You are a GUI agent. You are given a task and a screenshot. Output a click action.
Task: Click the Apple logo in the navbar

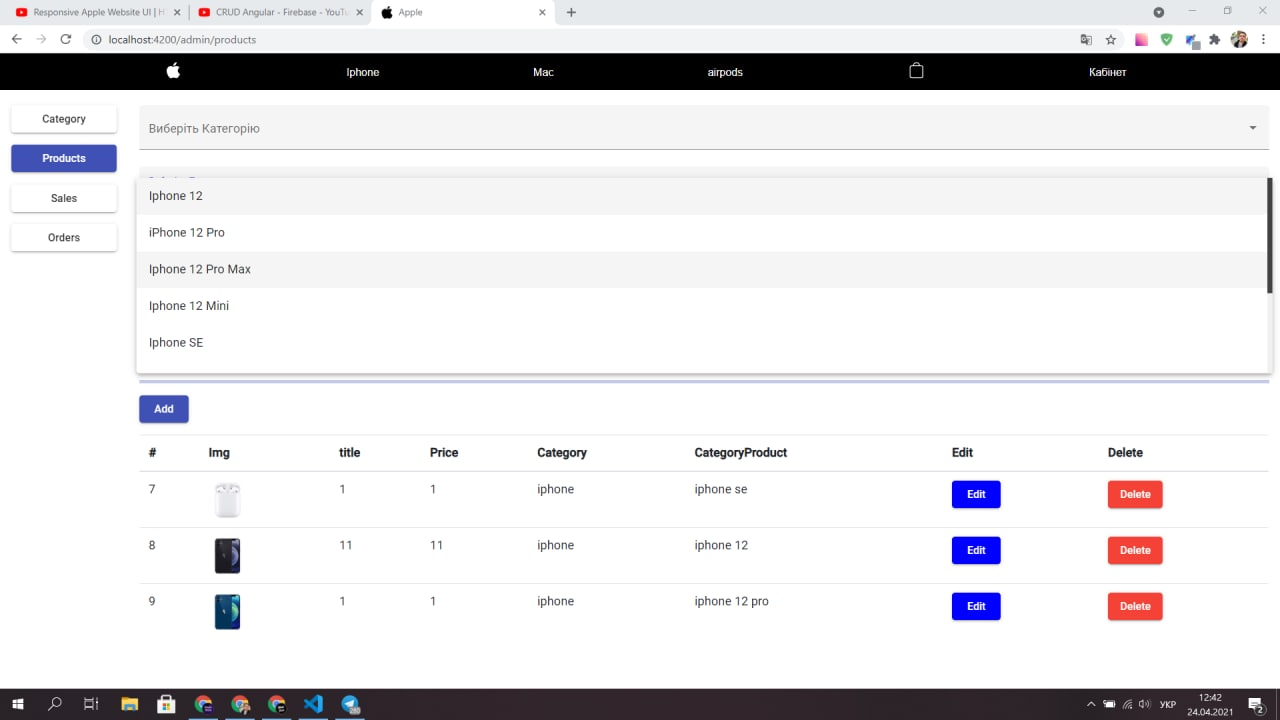pyautogui.click(x=173, y=71)
